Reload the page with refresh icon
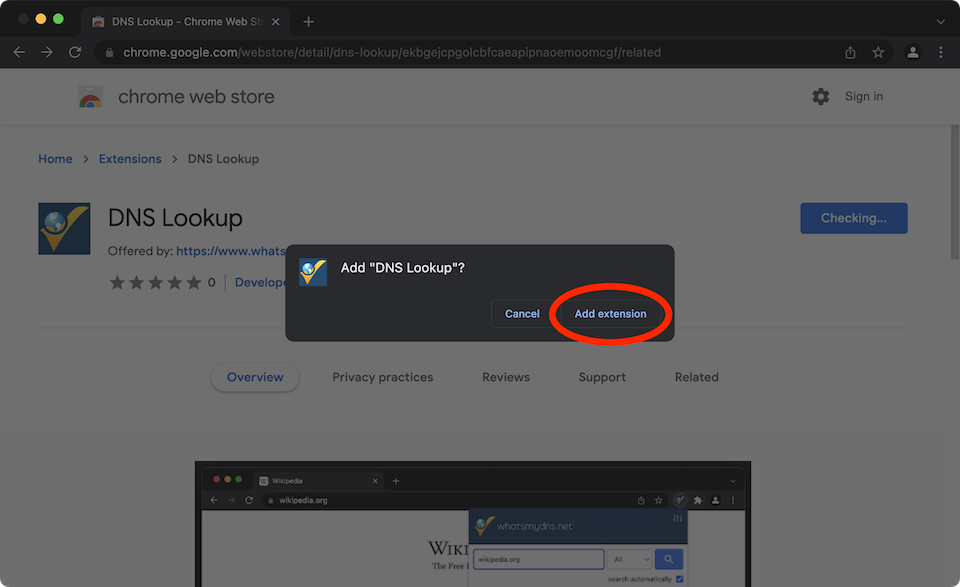This screenshot has width=960, height=587. pyautogui.click(x=75, y=52)
